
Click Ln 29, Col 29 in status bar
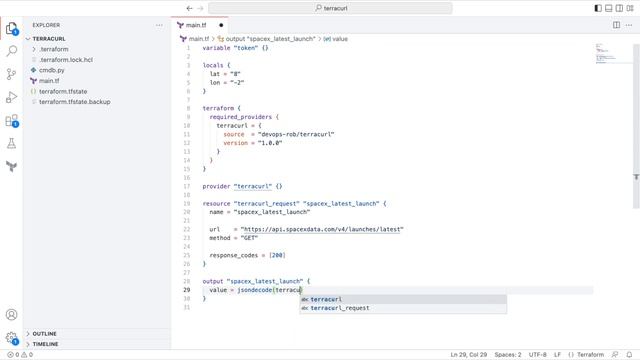coord(469,355)
